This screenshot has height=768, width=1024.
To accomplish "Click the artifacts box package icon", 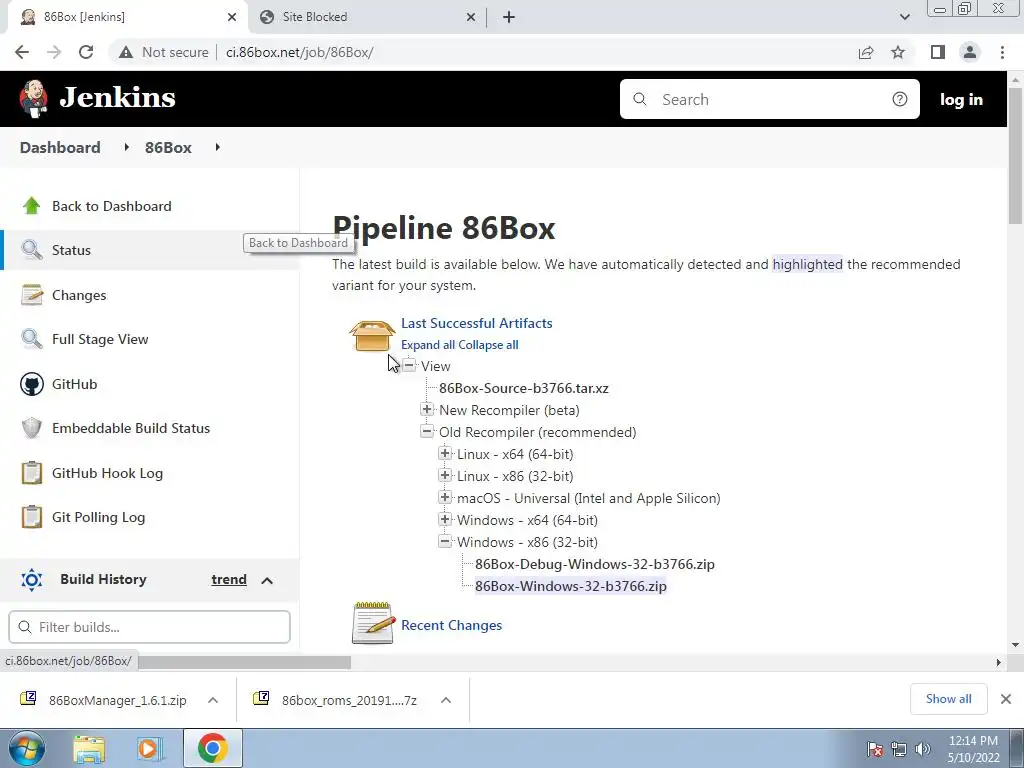I will [x=372, y=335].
